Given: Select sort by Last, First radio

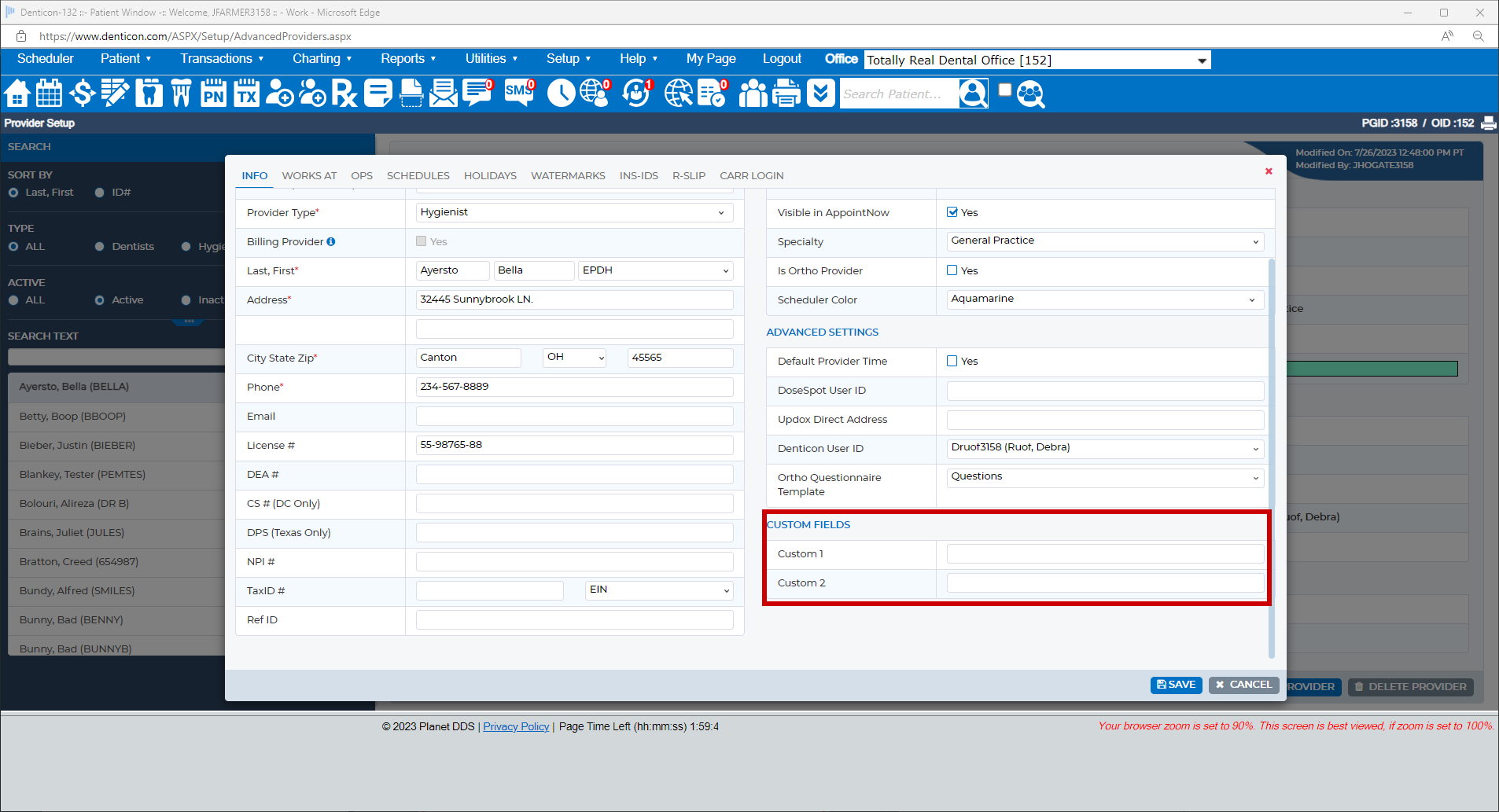Looking at the screenshot, I should pos(13,193).
